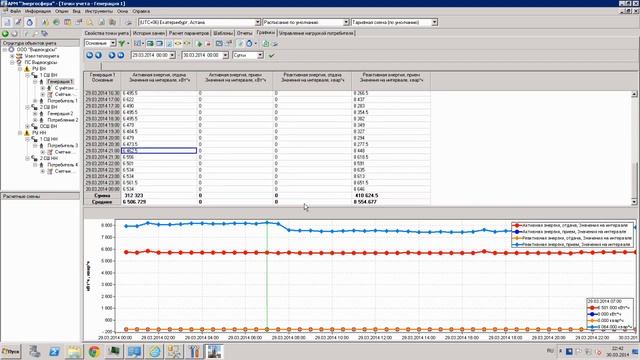Click the Сумма total 312 323 cell
640x360 pixels.
[x=159, y=196]
